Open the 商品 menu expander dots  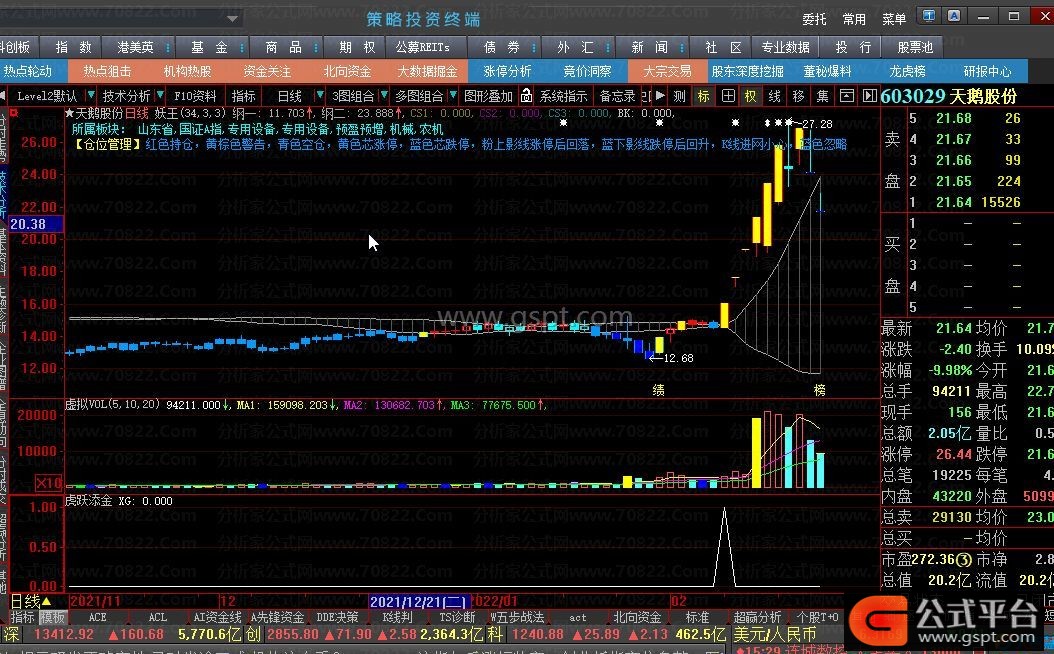tap(315, 48)
